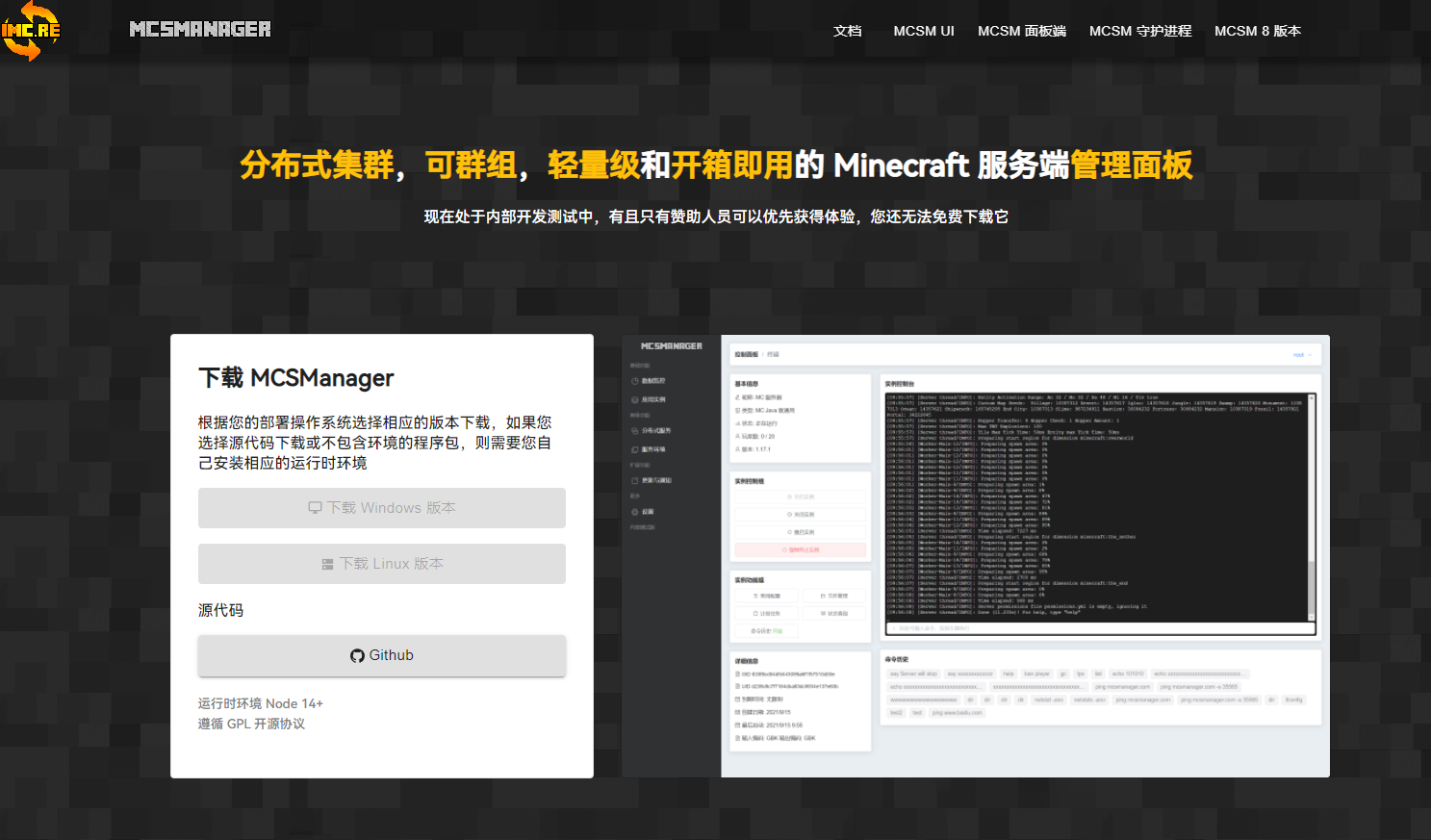Click the MCSMANAGER header title
Image resolution: width=1431 pixels, height=840 pixels.
[200, 30]
